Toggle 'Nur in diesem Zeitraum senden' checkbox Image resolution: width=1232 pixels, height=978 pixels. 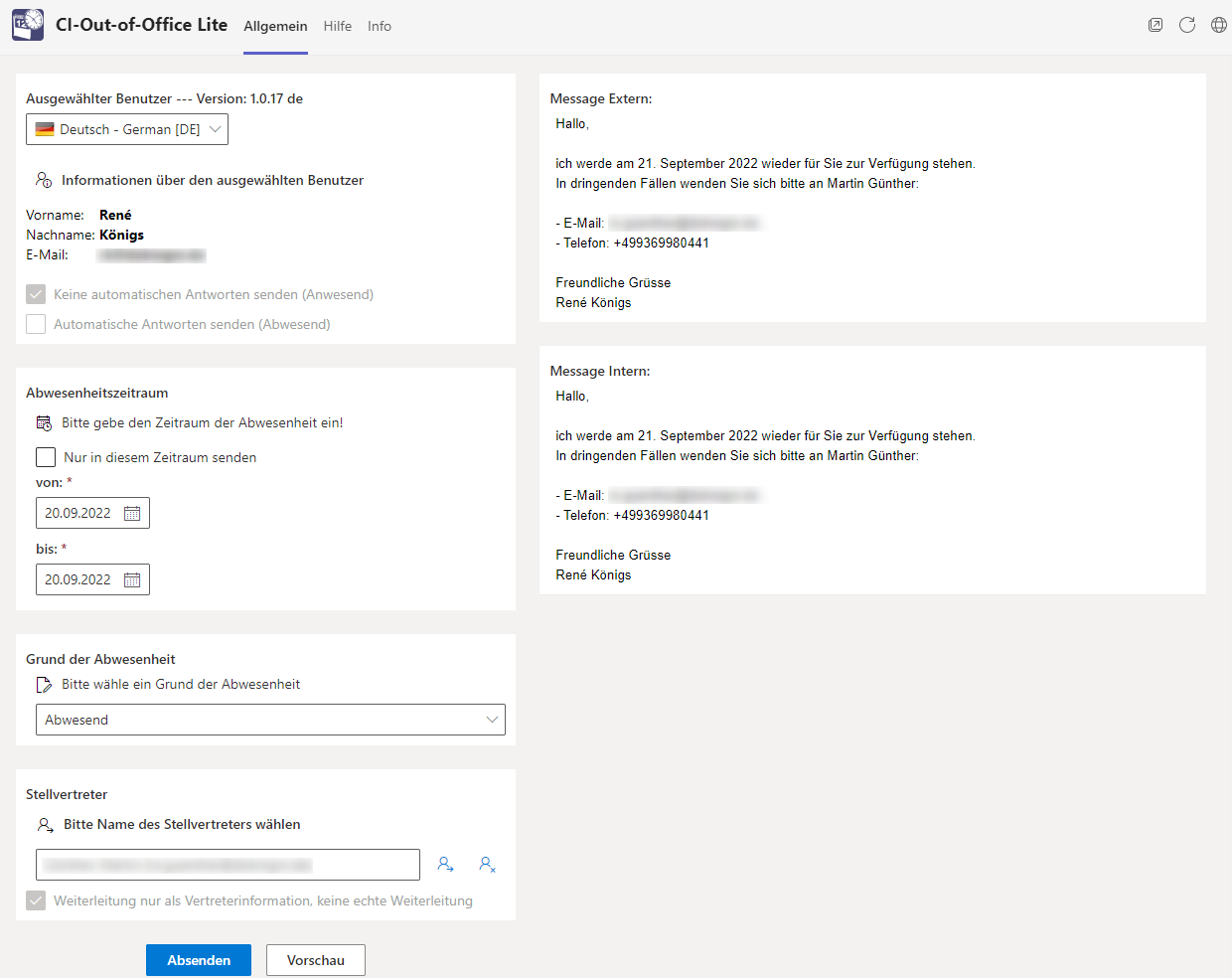[x=46, y=457]
